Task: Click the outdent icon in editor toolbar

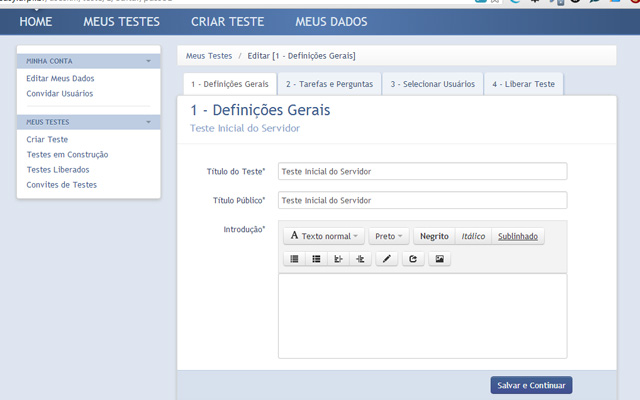Action: click(338, 259)
